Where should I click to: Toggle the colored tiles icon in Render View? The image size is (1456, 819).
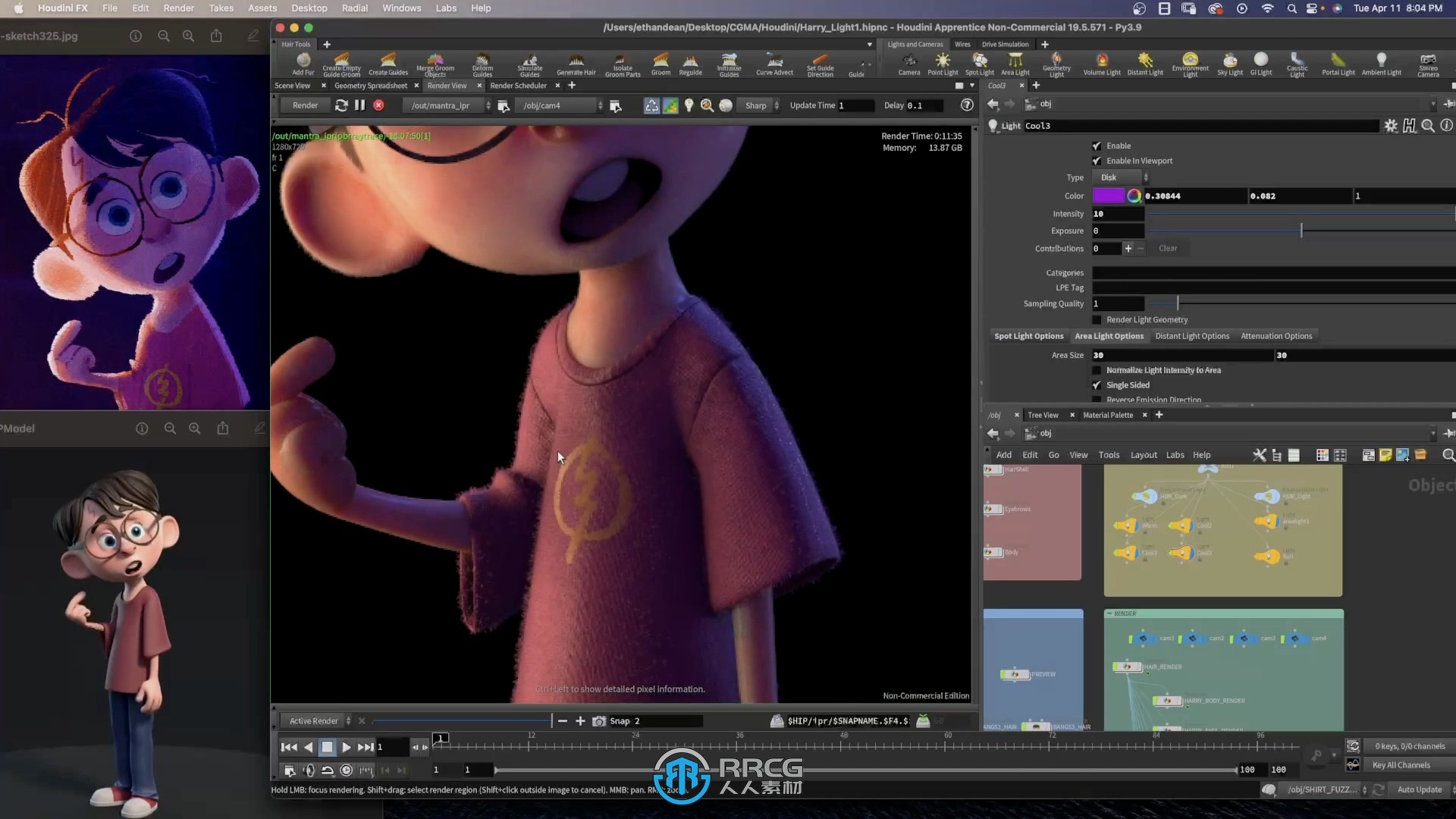coord(670,105)
